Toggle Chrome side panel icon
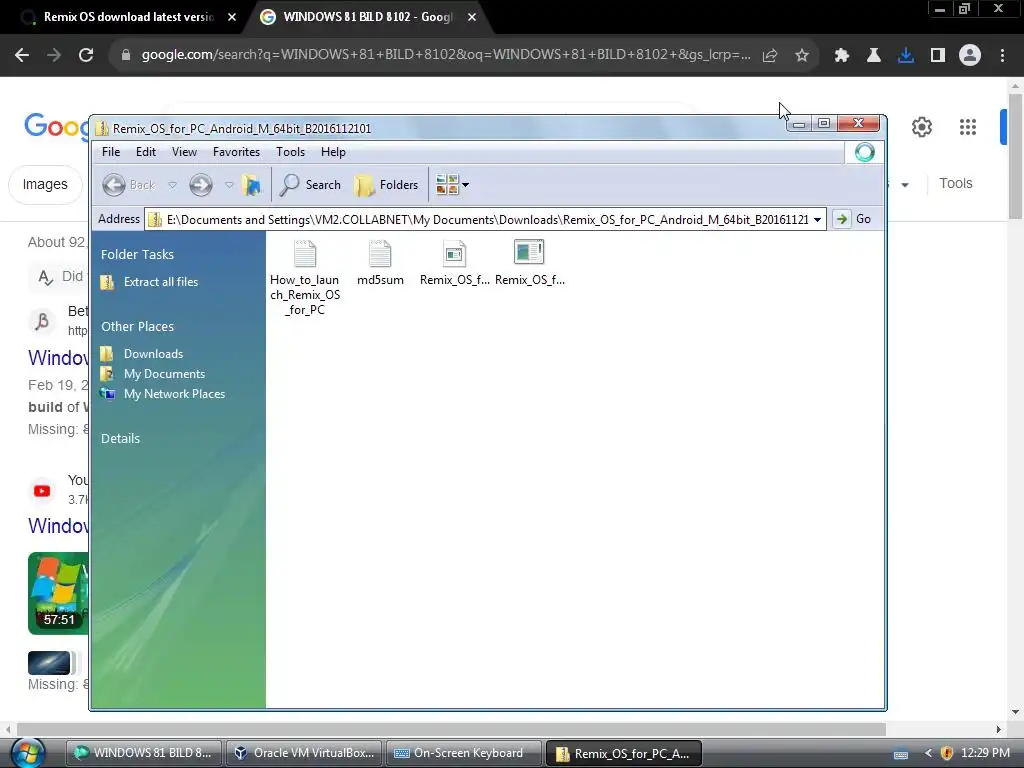The height and width of the screenshot is (768, 1024). (x=938, y=56)
